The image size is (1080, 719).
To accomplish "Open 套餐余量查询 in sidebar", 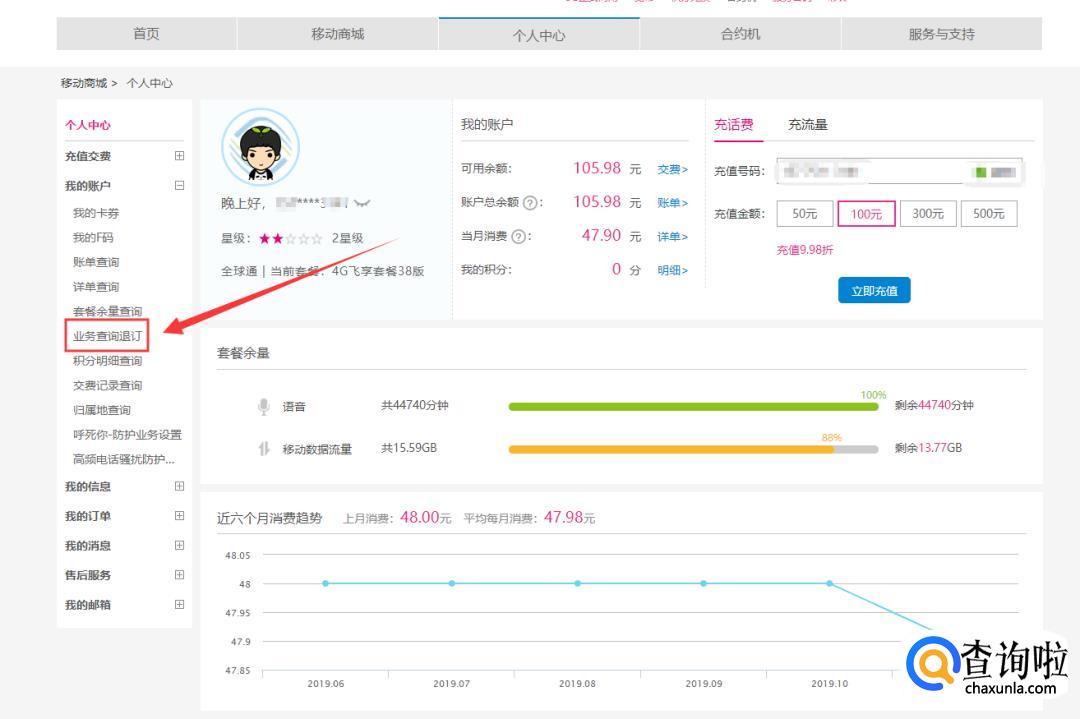I will (107, 311).
